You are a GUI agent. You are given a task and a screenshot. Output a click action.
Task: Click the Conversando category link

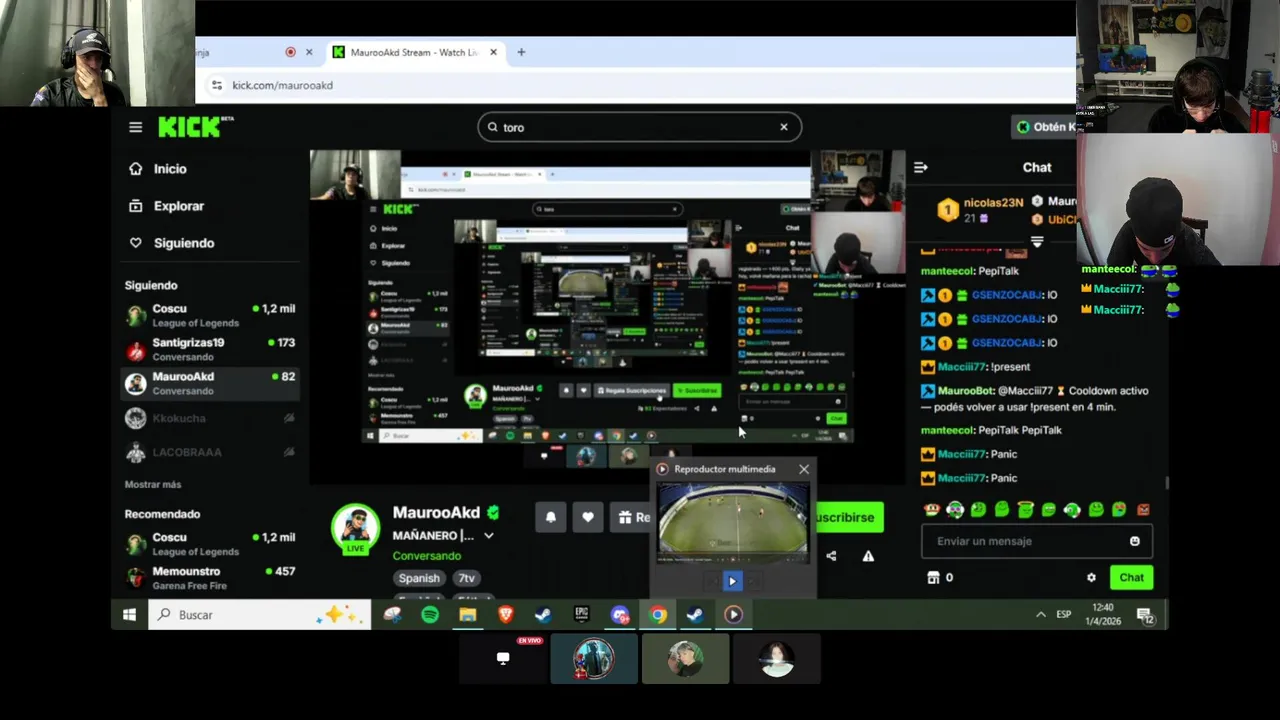coord(427,556)
